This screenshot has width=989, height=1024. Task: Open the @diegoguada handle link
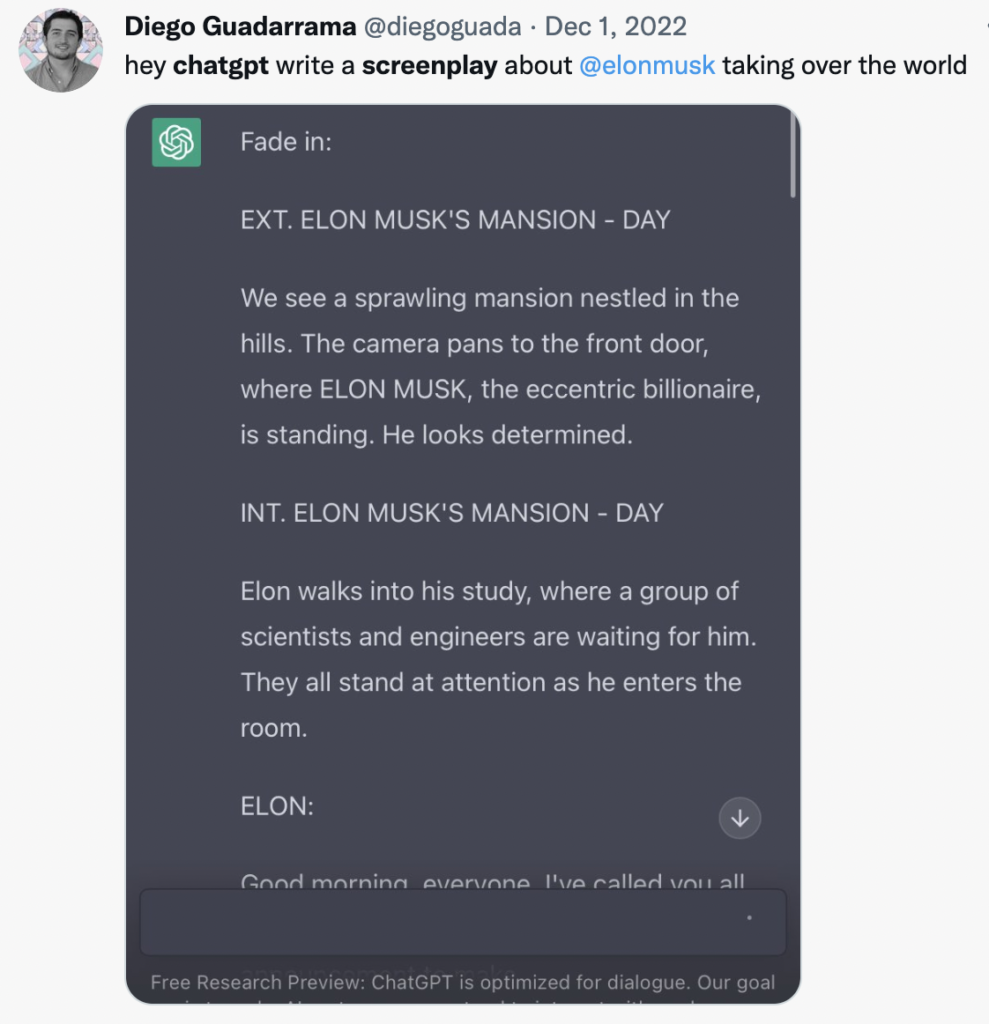pyautogui.click(x=442, y=27)
